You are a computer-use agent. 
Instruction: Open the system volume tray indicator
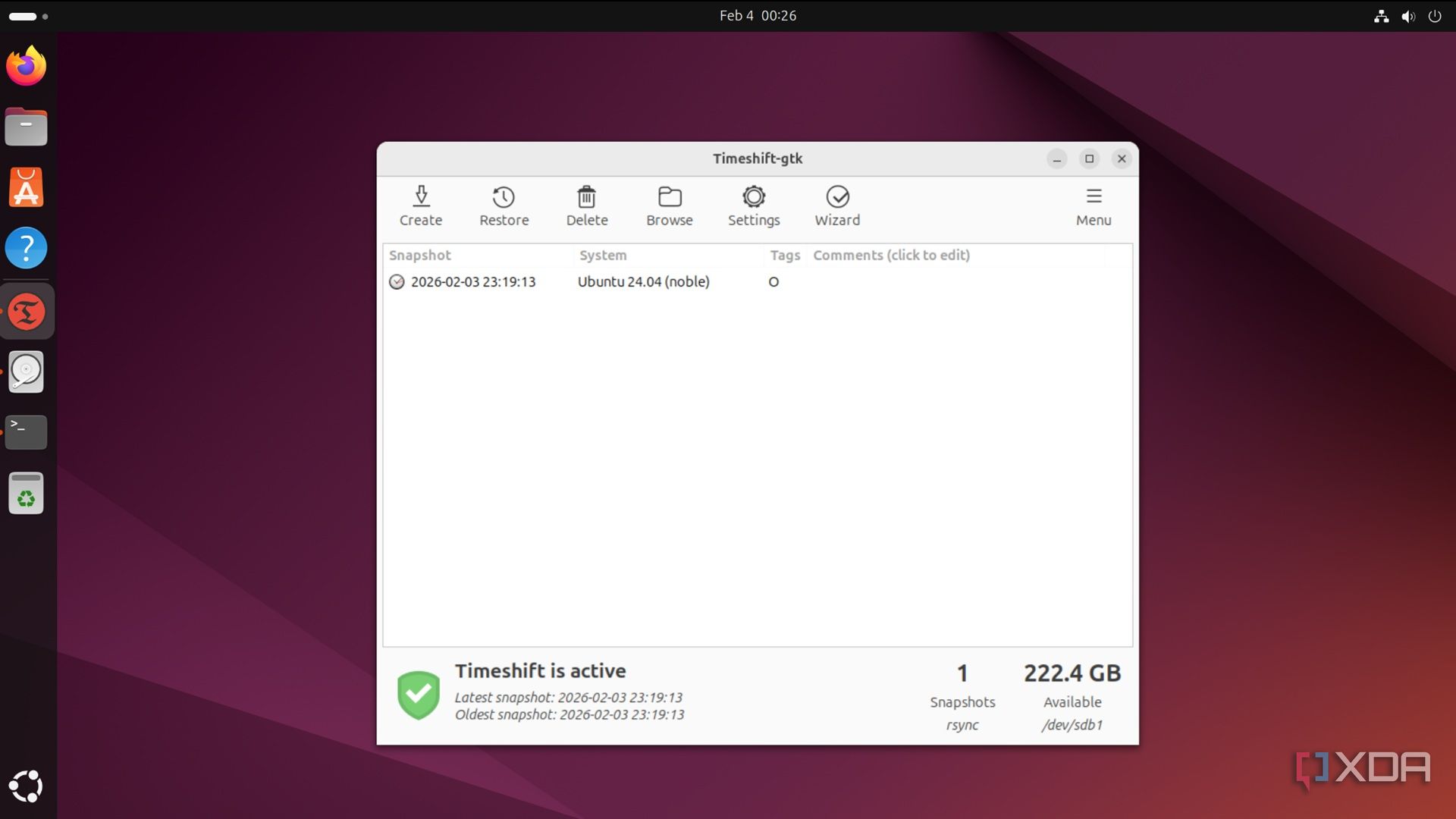[x=1408, y=16]
